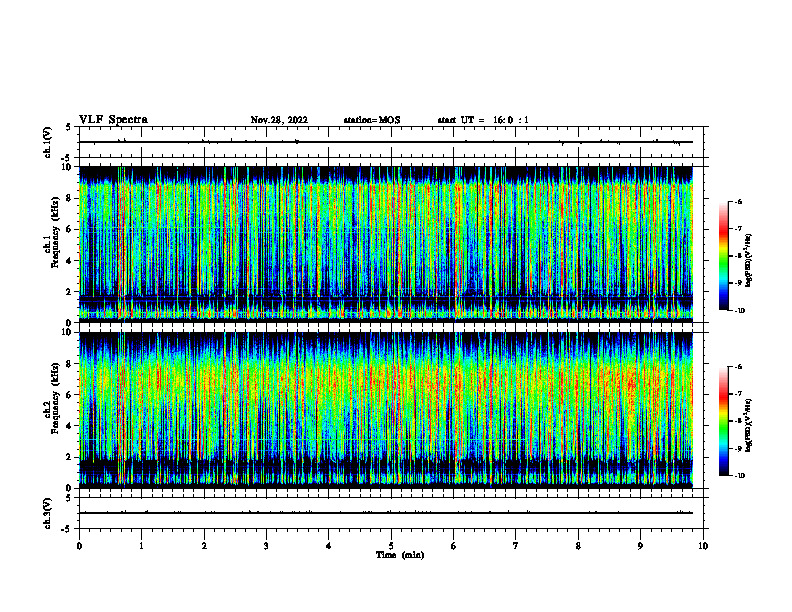Click the log(PSD) units label of ch.2 color bar
This screenshot has height=612, width=792.
pyautogui.click(x=749, y=425)
